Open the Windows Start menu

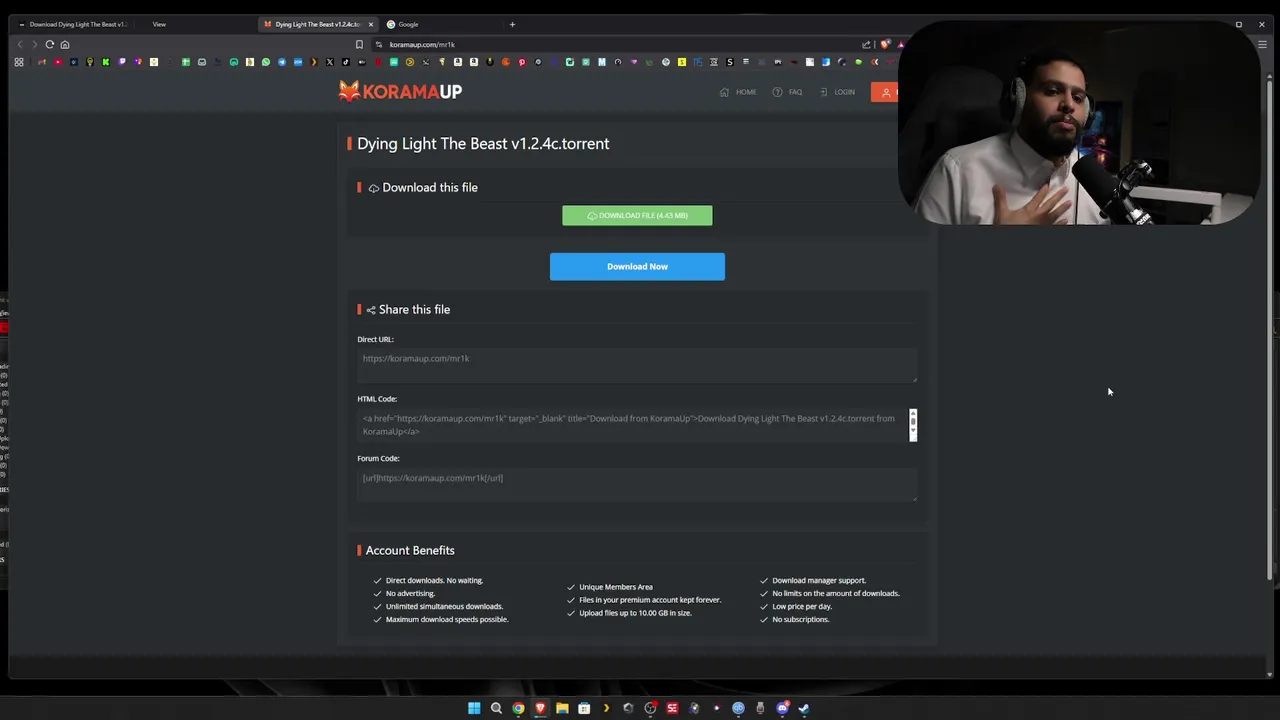(x=474, y=708)
